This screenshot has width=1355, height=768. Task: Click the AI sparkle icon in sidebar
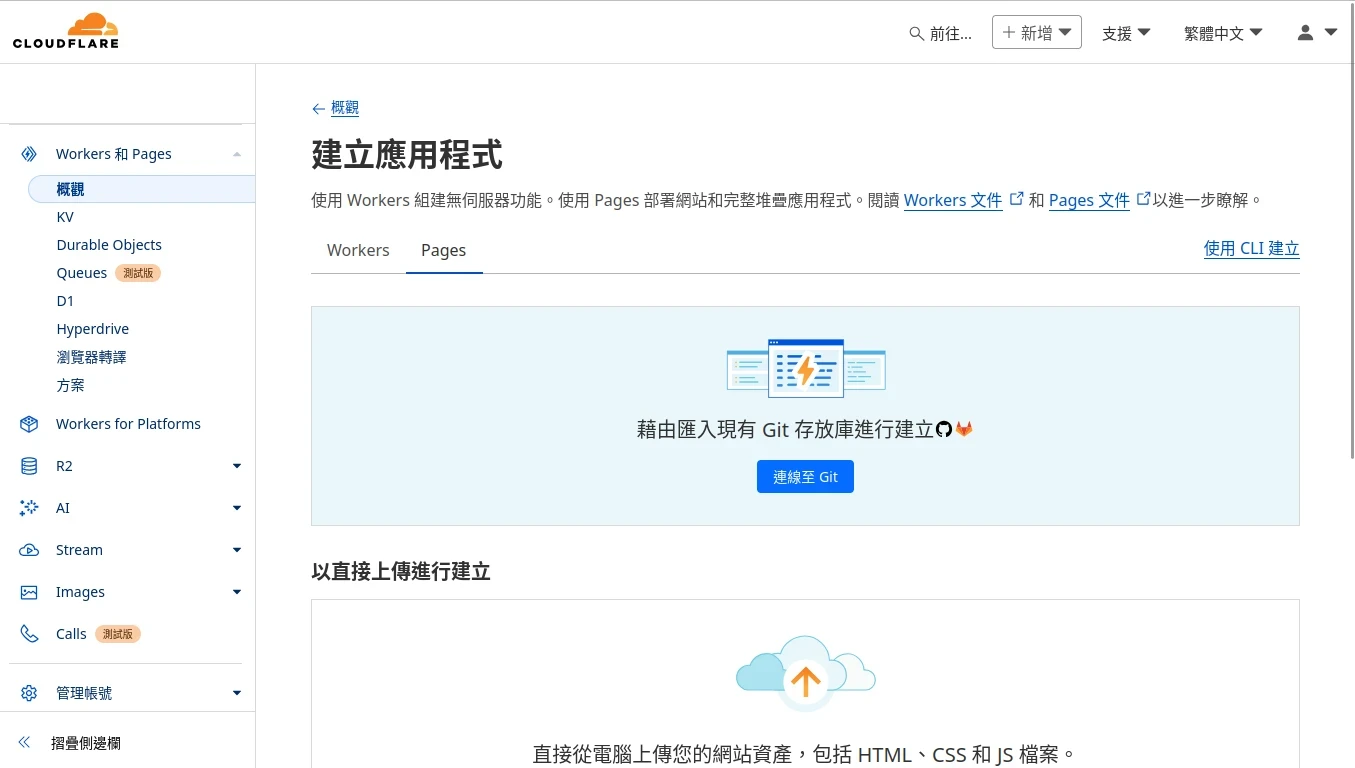coord(29,508)
